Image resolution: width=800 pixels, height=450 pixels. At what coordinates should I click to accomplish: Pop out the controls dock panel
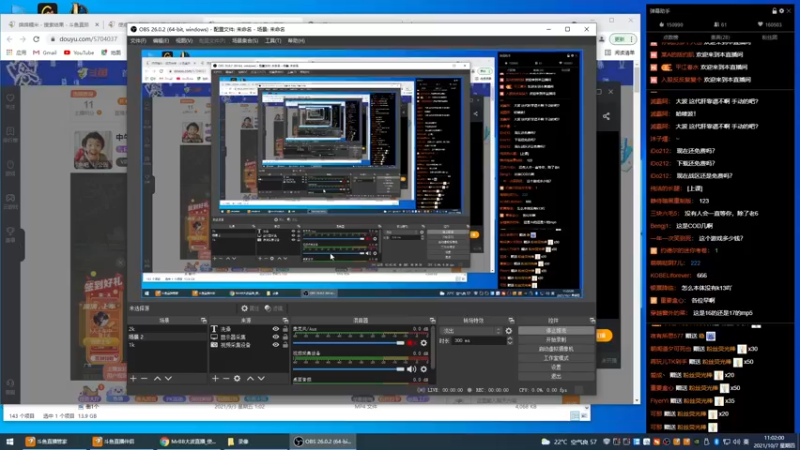click(x=592, y=320)
